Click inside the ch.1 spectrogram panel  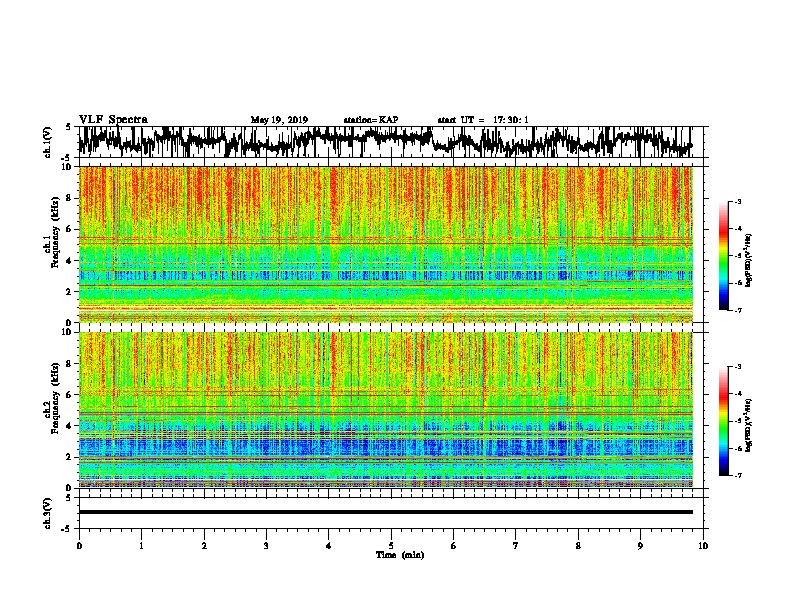point(385,244)
